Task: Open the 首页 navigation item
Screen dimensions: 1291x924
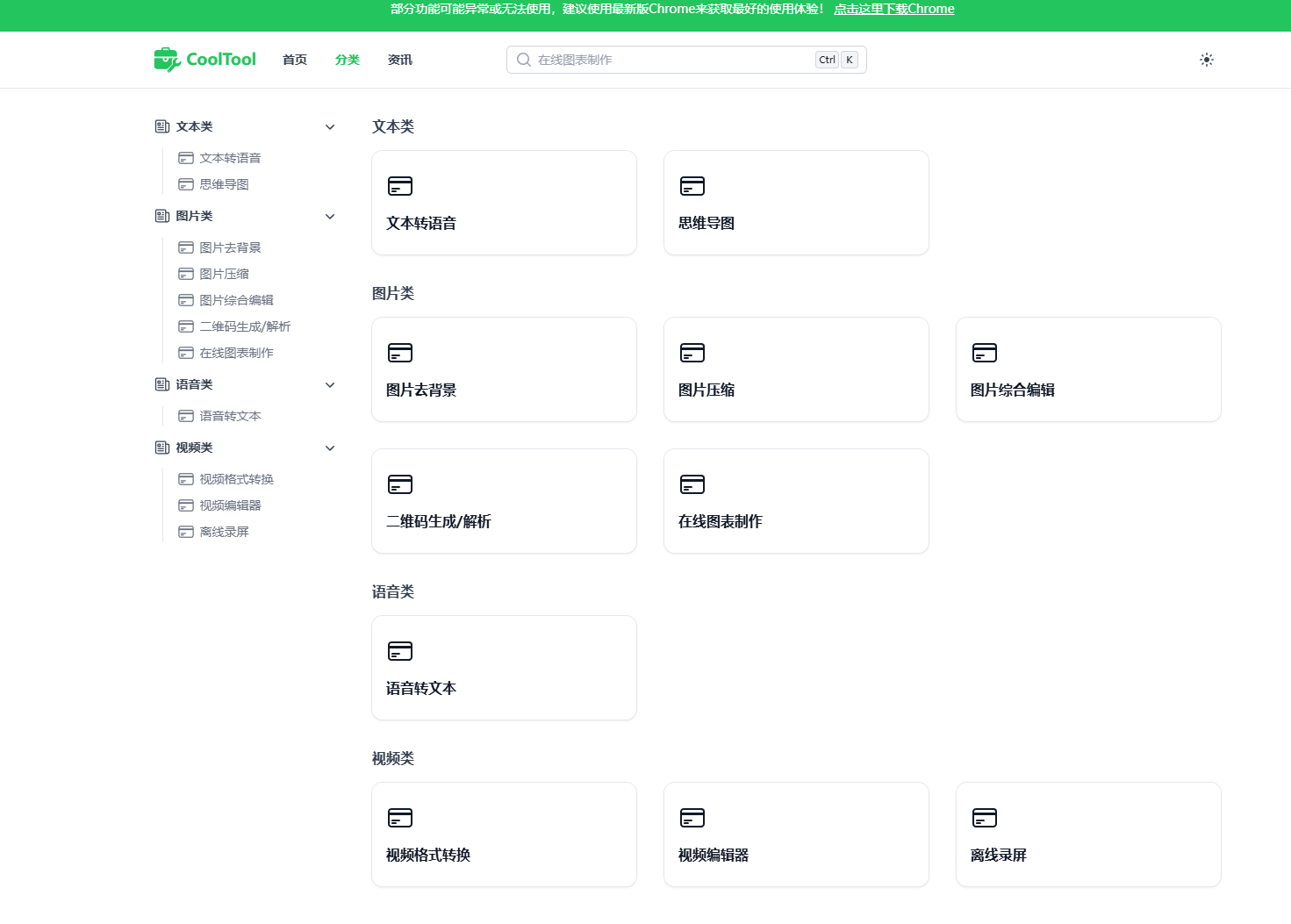Action: click(x=295, y=60)
